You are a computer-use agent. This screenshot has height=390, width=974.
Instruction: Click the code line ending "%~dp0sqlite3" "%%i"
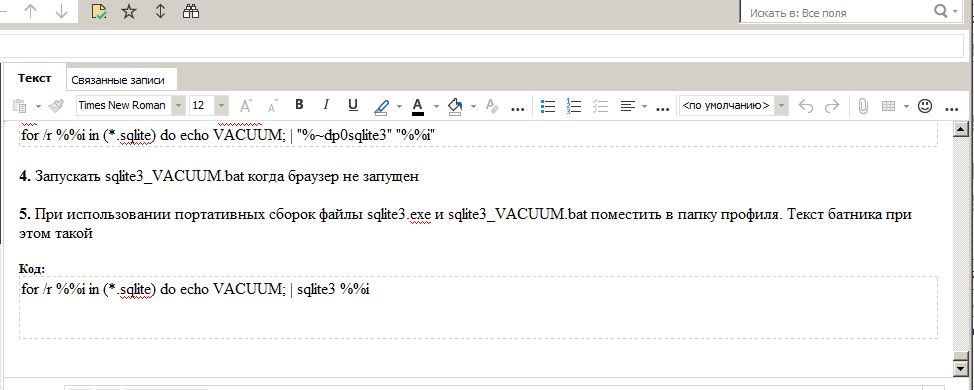(x=227, y=136)
